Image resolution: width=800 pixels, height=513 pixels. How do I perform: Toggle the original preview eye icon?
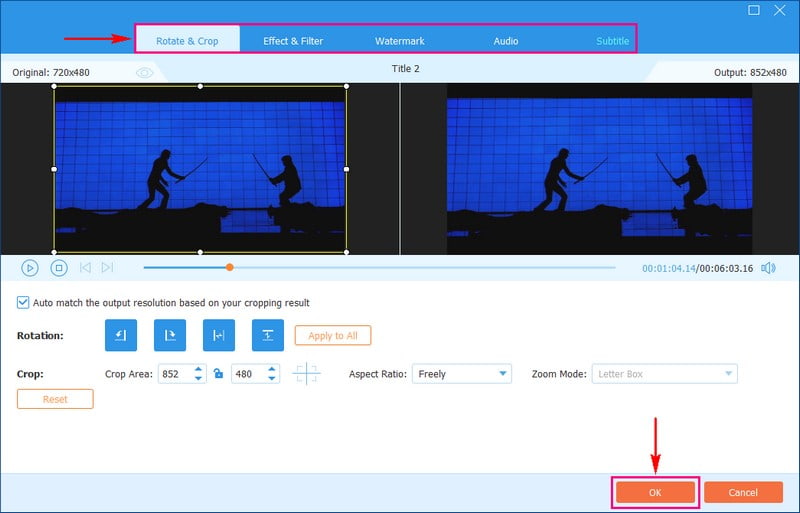pos(145,72)
